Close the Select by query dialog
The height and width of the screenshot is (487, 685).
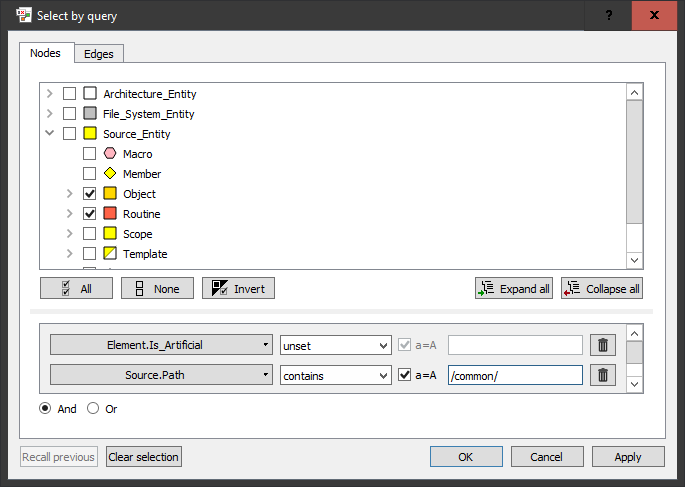(x=654, y=15)
